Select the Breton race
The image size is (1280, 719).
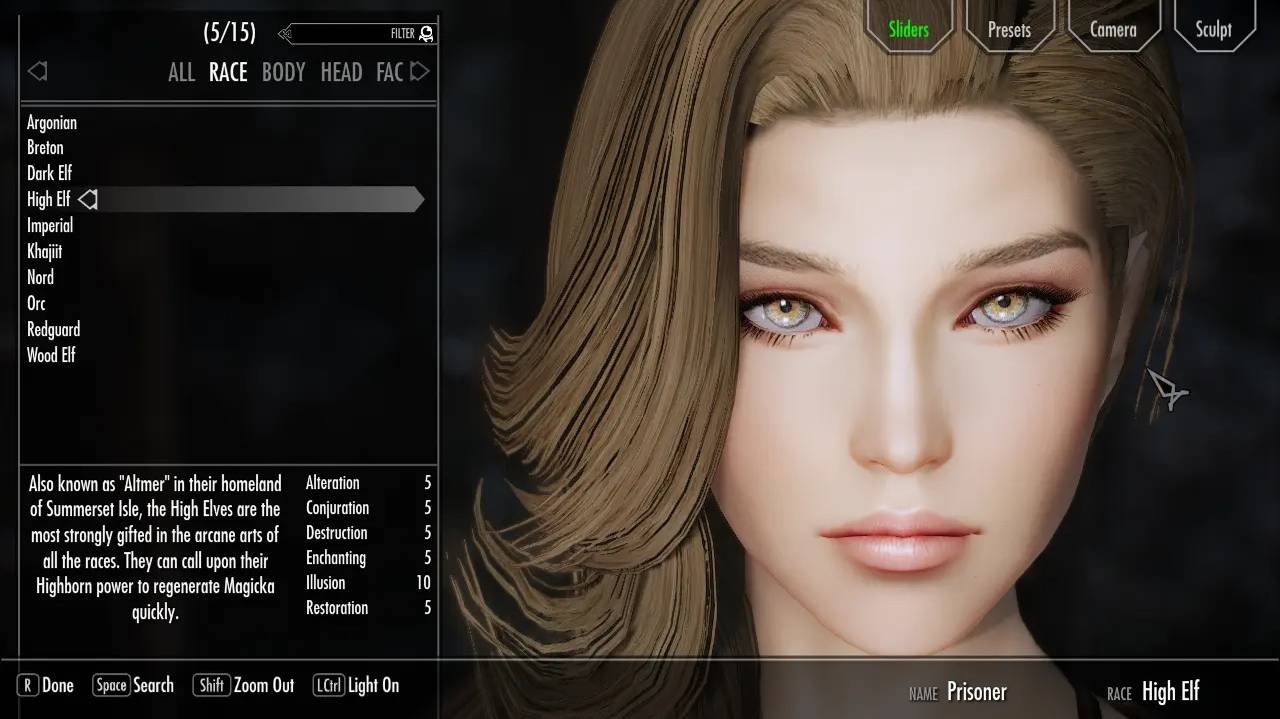point(45,148)
